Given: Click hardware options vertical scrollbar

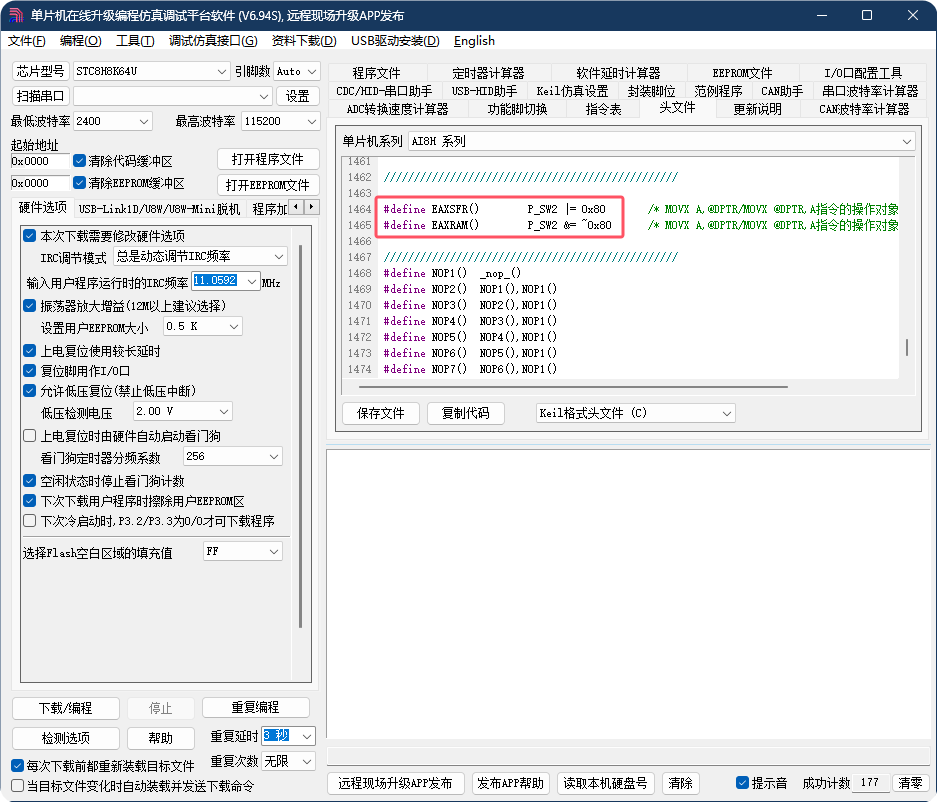Looking at the screenshot, I should [300, 436].
